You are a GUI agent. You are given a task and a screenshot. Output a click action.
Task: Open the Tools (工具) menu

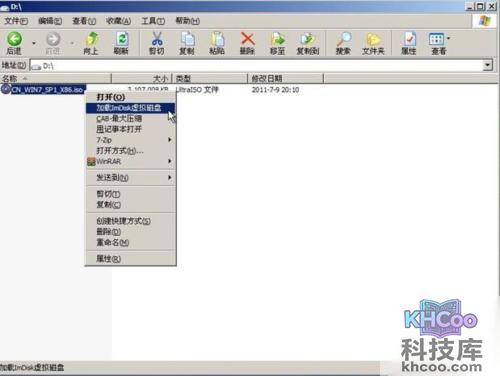(153, 21)
